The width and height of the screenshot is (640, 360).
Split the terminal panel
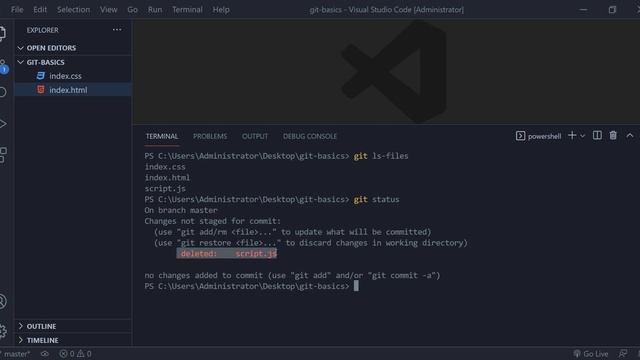[x=597, y=136]
